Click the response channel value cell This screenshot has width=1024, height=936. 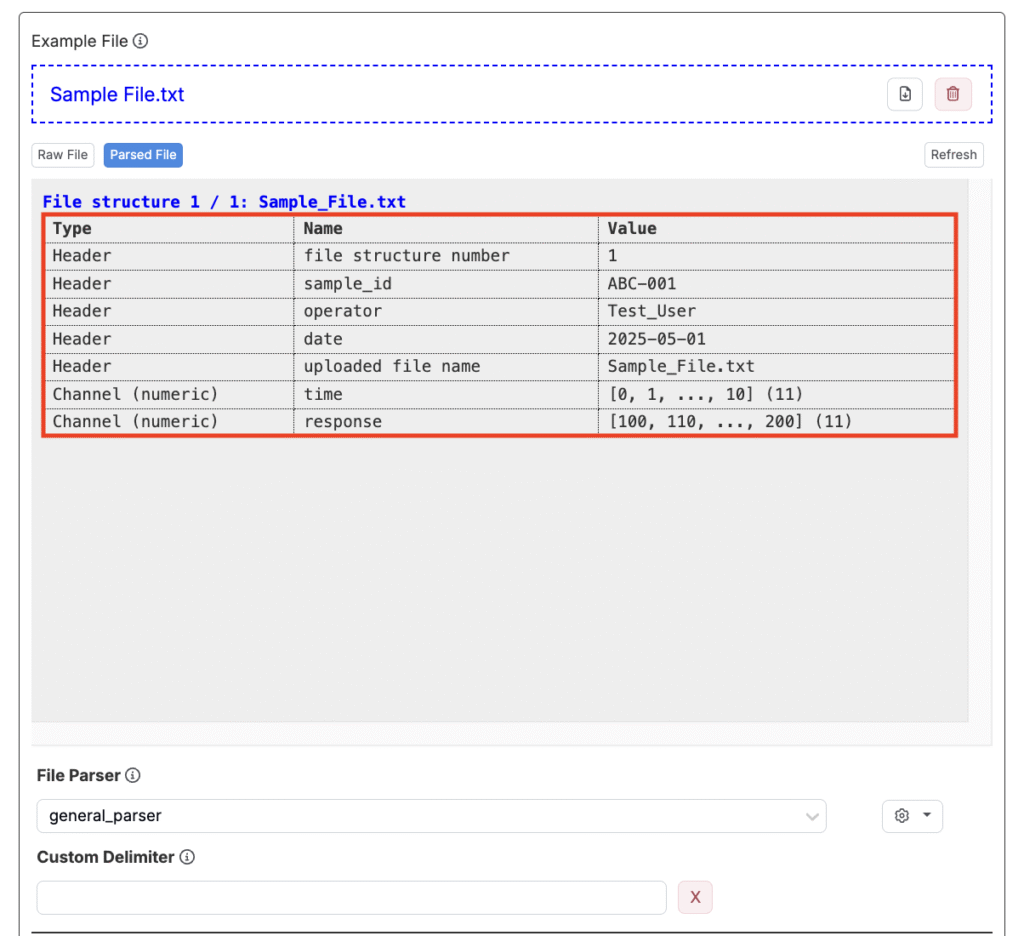(729, 422)
